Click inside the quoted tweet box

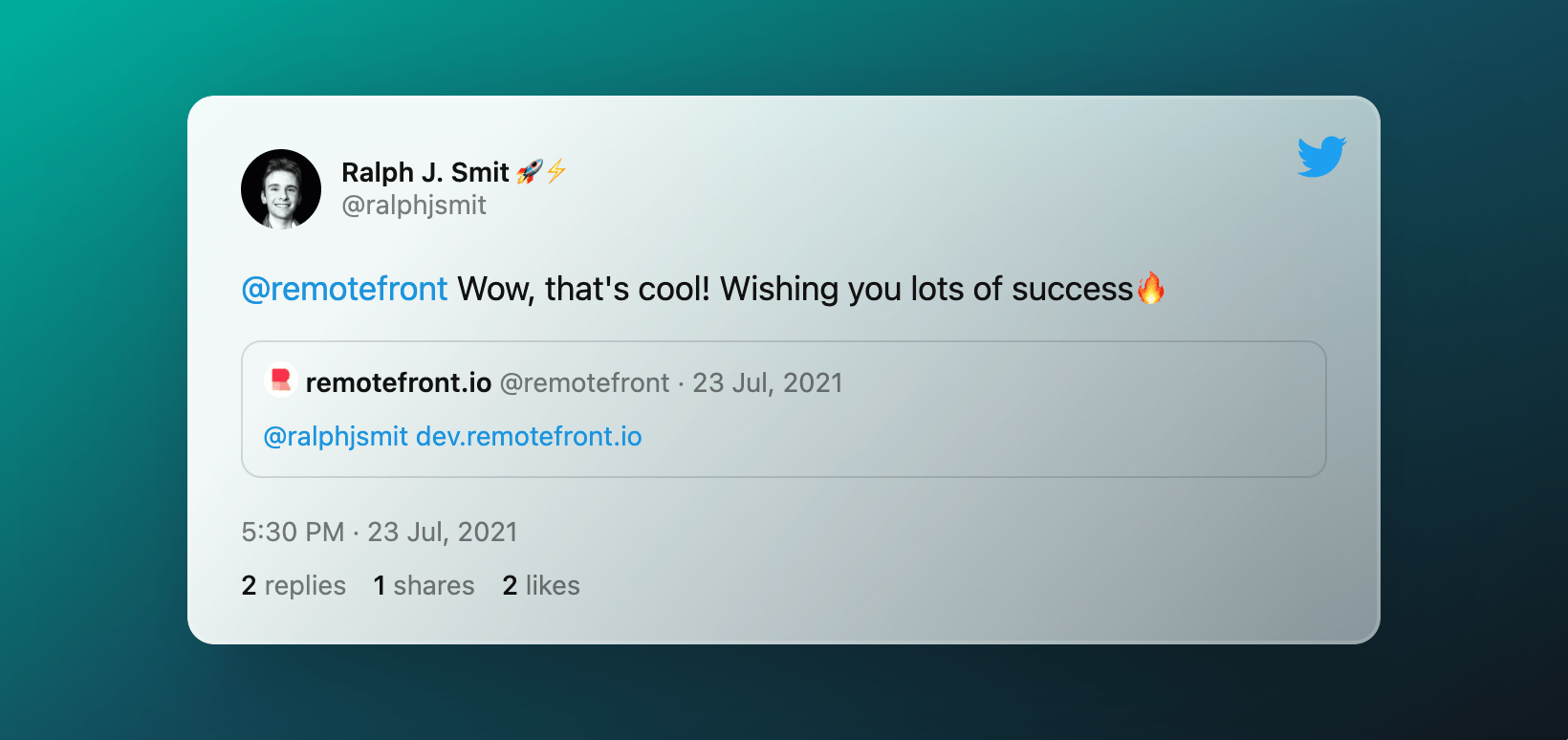783,409
